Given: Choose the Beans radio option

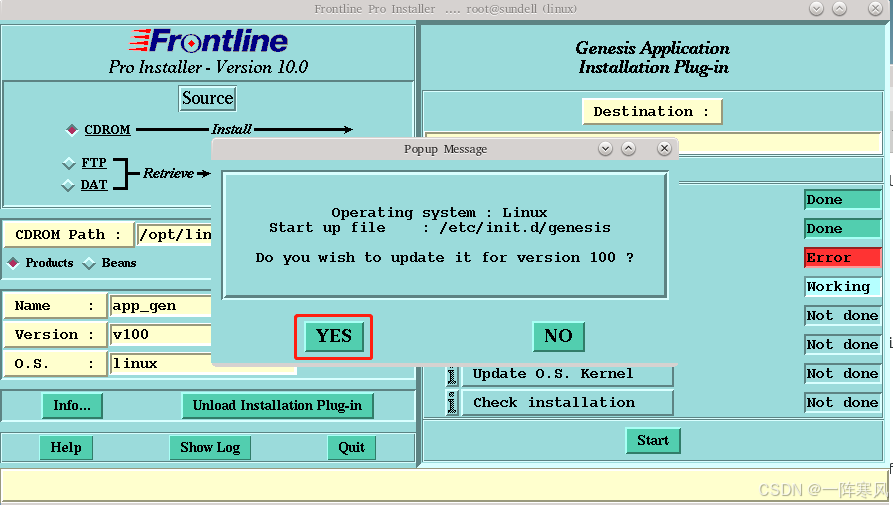Looking at the screenshot, I should pyautogui.click(x=89, y=263).
